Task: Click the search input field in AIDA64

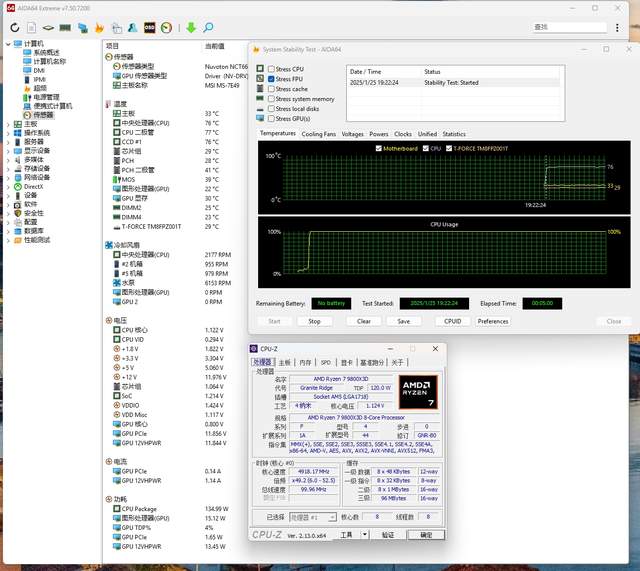Action: tap(569, 27)
